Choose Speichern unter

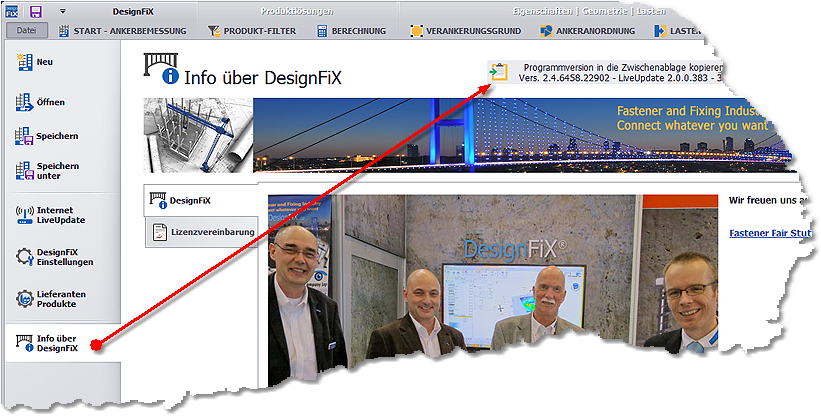coord(63,171)
